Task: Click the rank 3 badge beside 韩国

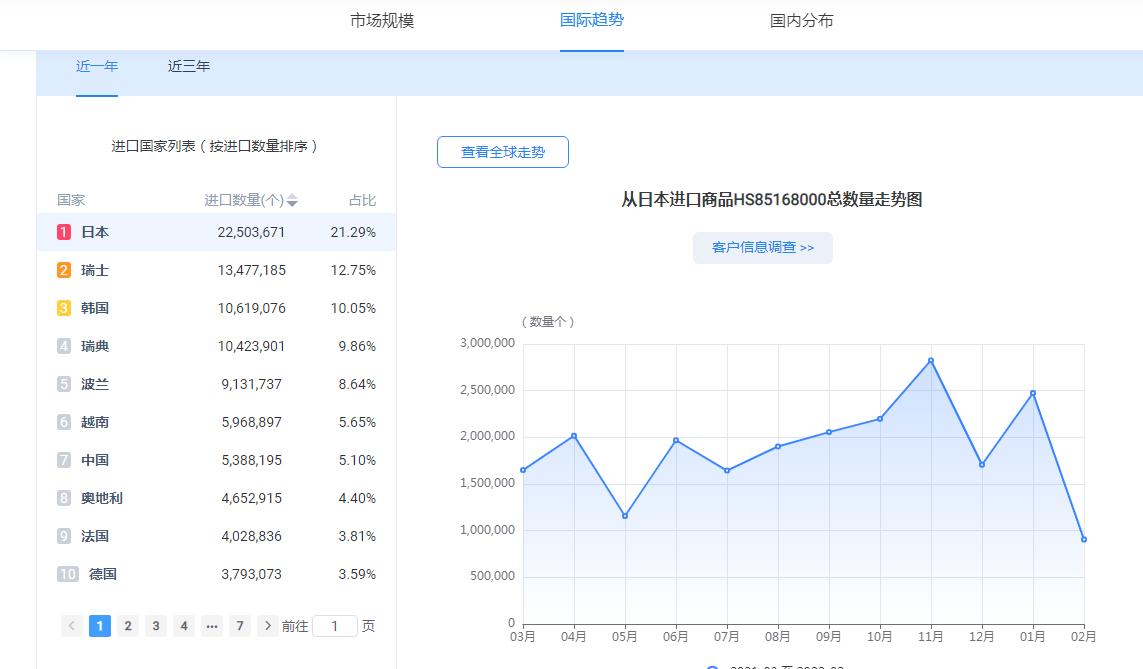Action: click(62, 308)
